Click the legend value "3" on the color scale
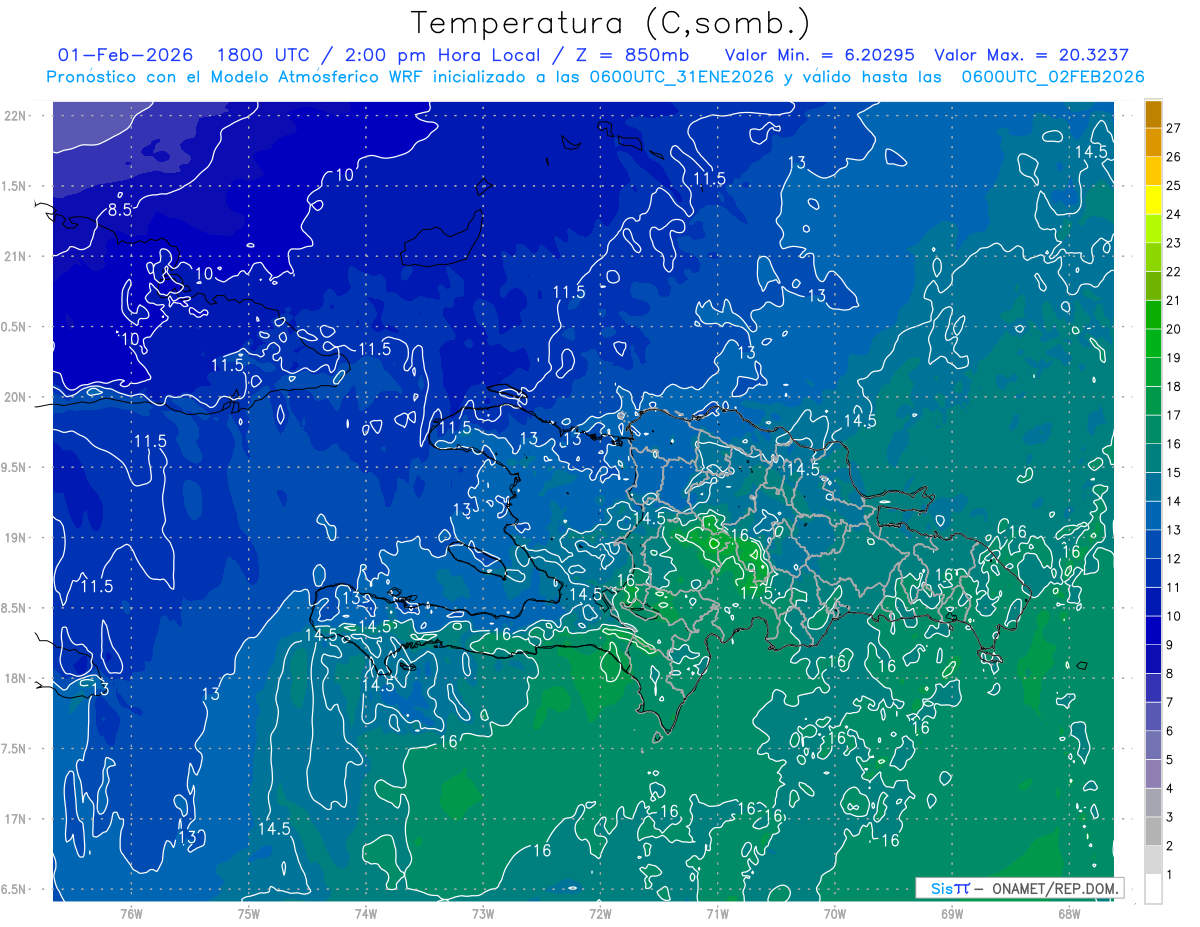This screenshot has width=1200, height=927. 1170,818
